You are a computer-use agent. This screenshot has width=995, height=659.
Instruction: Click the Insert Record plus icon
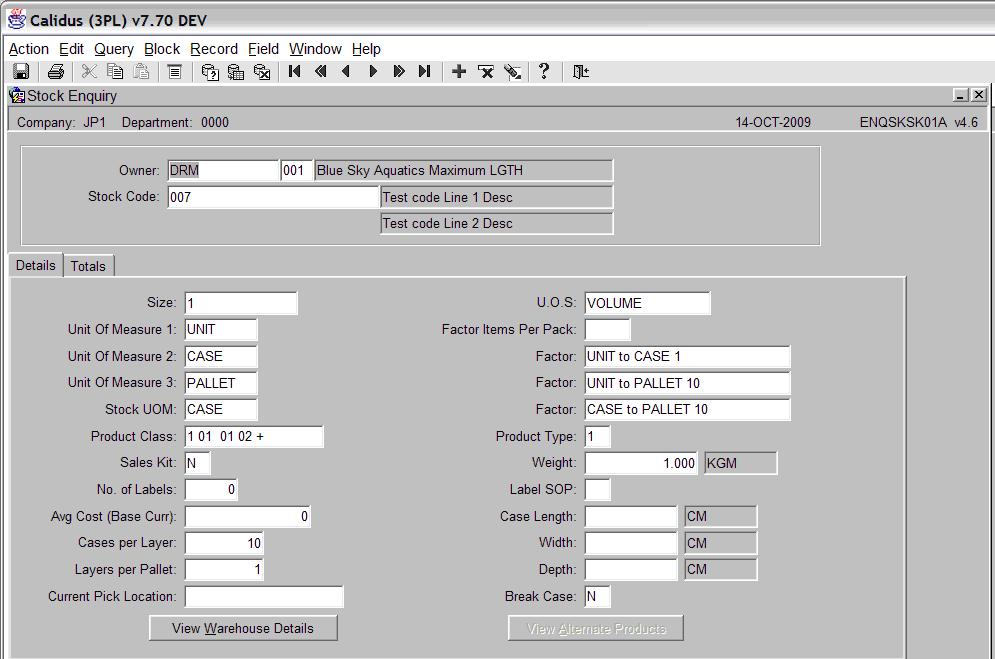tap(459, 72)
